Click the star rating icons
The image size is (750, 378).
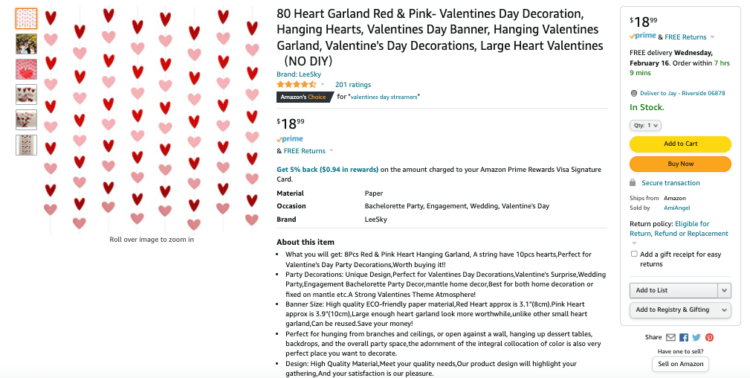[x=297, y=85]
